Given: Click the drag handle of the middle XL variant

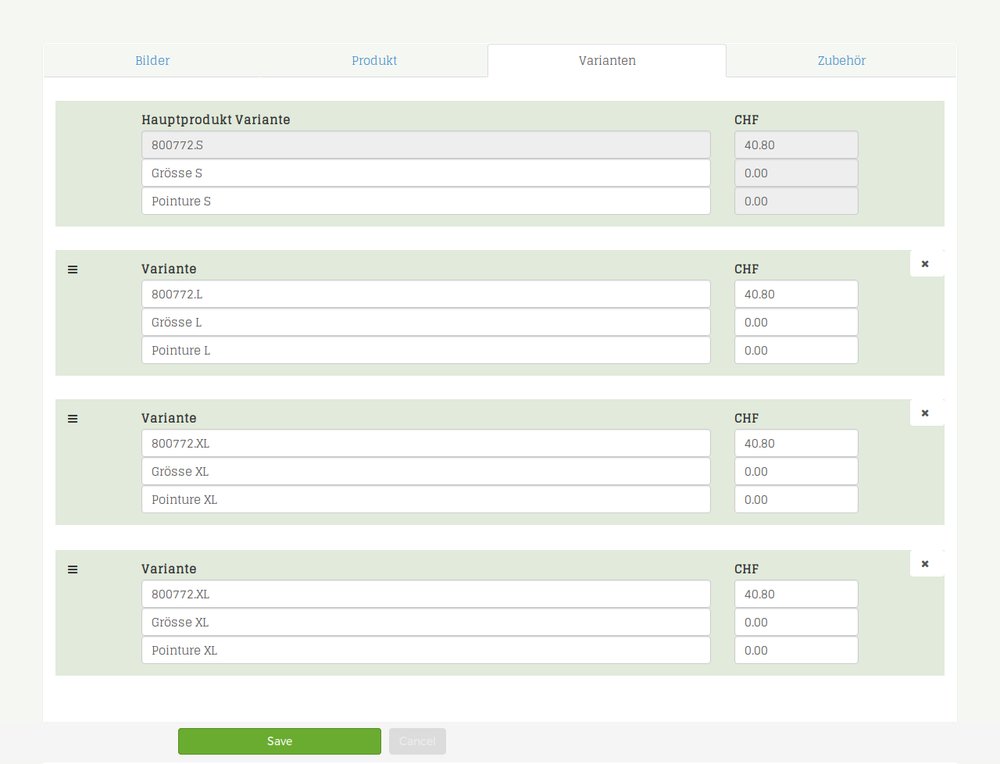Looking at the screenshot, I should [72, 419].
